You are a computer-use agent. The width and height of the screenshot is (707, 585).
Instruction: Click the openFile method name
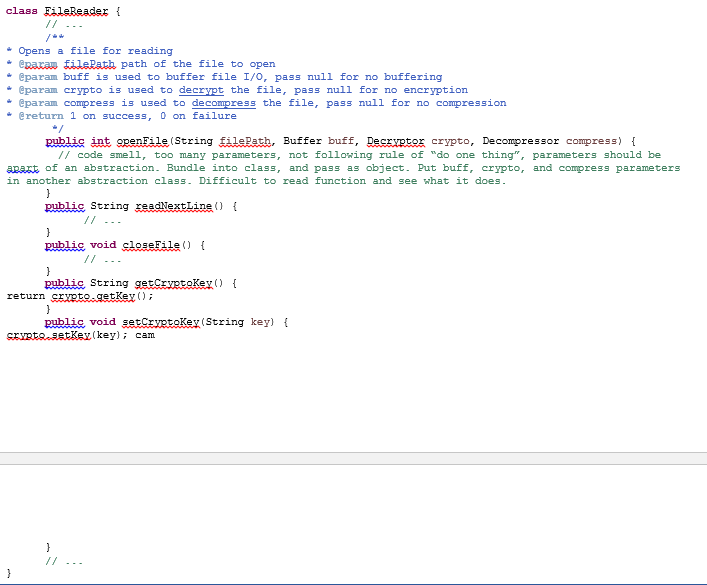(142, 141)
